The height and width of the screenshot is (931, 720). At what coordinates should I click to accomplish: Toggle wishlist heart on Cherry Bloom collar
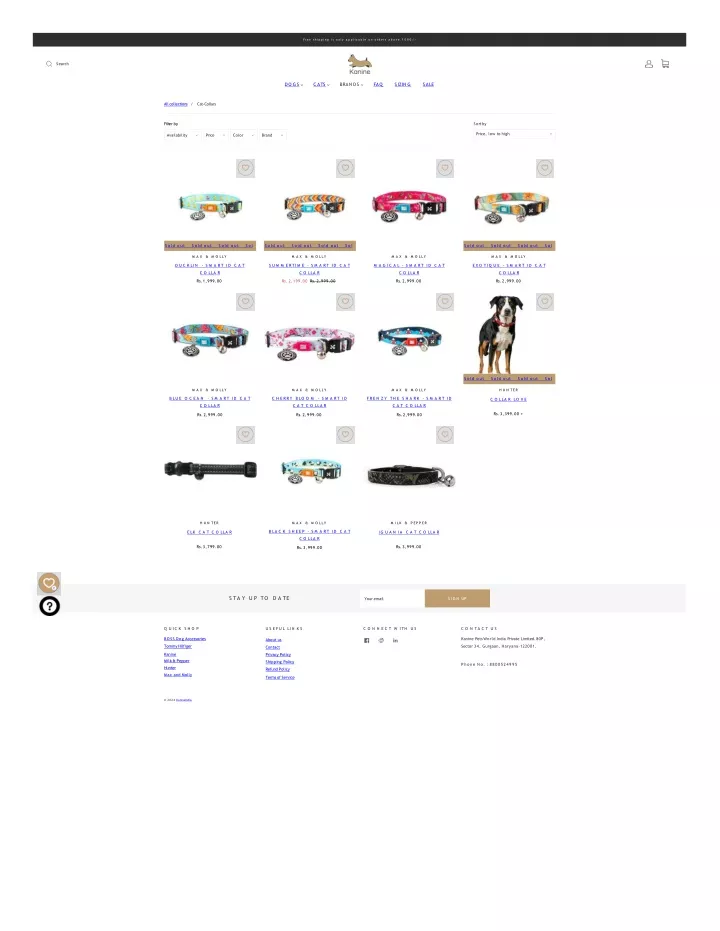pos(345,302)
